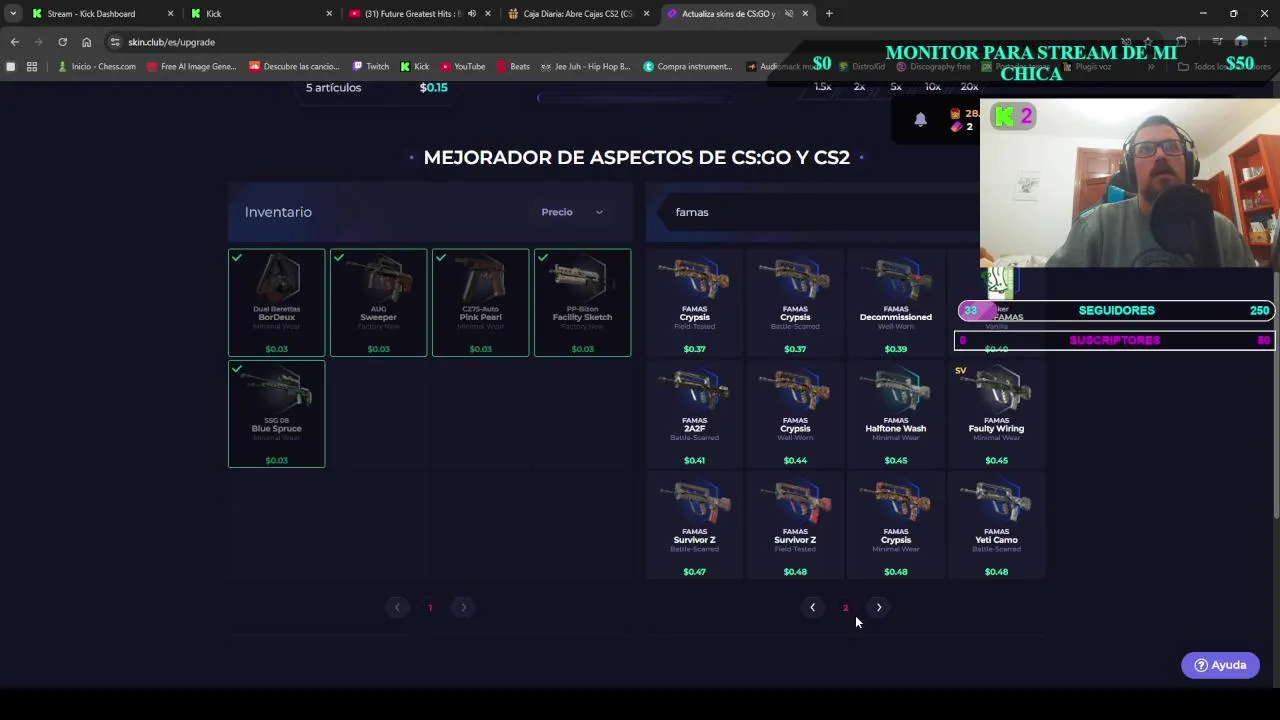Select the 20x multiplier
The height and width of the screenshot is (720, 1280).
[969, 87]
